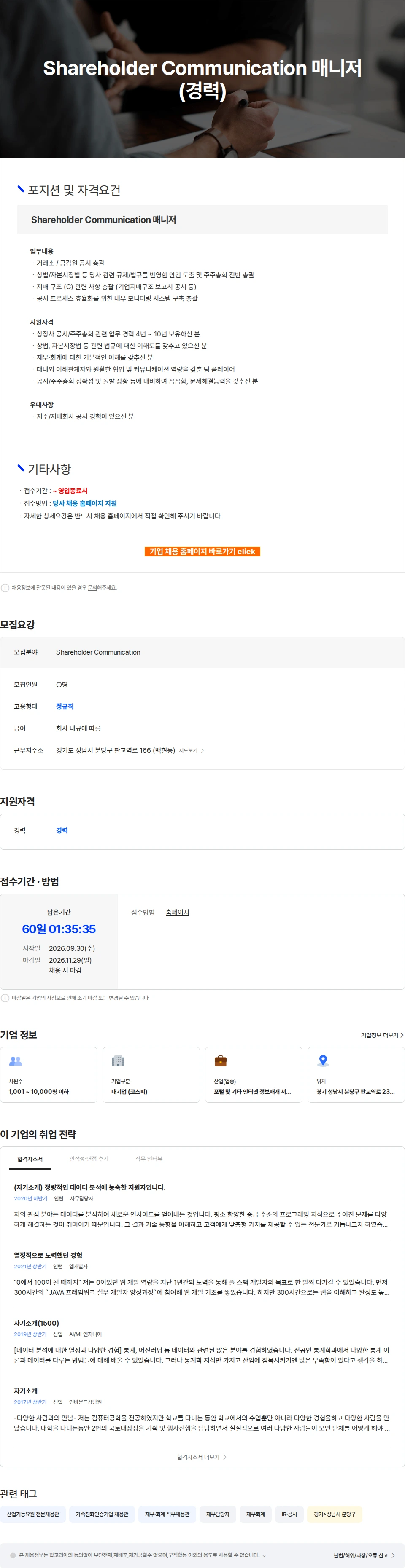Click the IR·공시 tag

(289, 1514)
